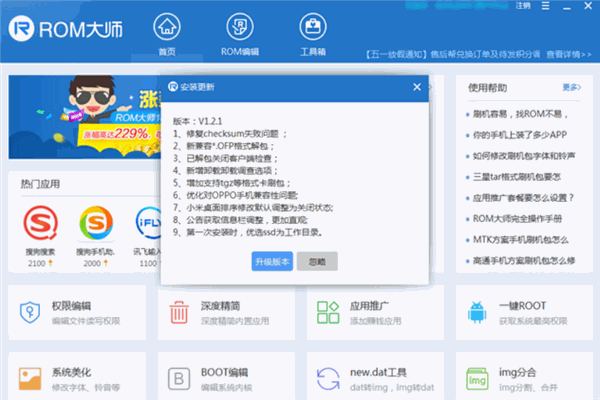Open help article 应用推广套餐要怎么设置
This screenshot has height=400, width=600.
tap(523, 198)
